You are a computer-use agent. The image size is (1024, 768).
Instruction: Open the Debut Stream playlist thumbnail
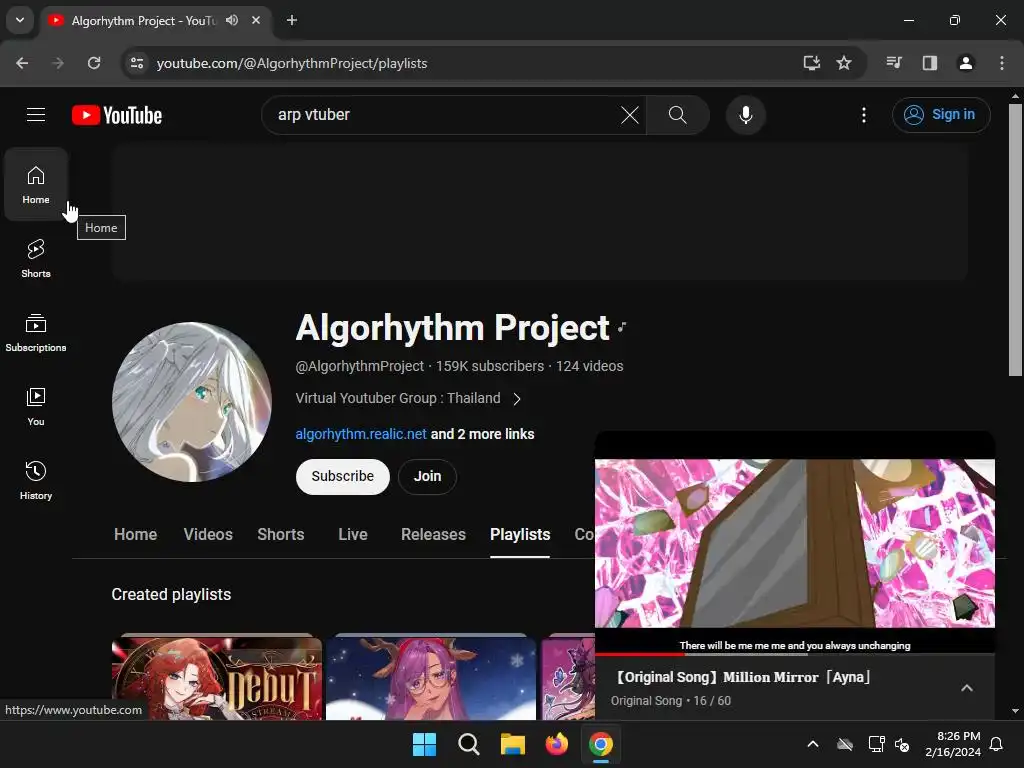click(x=217, y=679)
